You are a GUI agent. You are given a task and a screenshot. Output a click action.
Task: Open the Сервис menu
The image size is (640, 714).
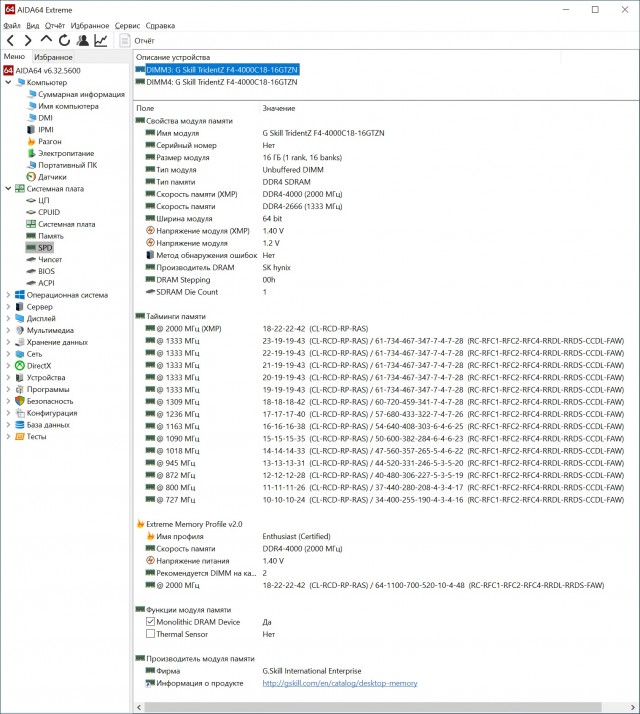(x=127, y=26)
